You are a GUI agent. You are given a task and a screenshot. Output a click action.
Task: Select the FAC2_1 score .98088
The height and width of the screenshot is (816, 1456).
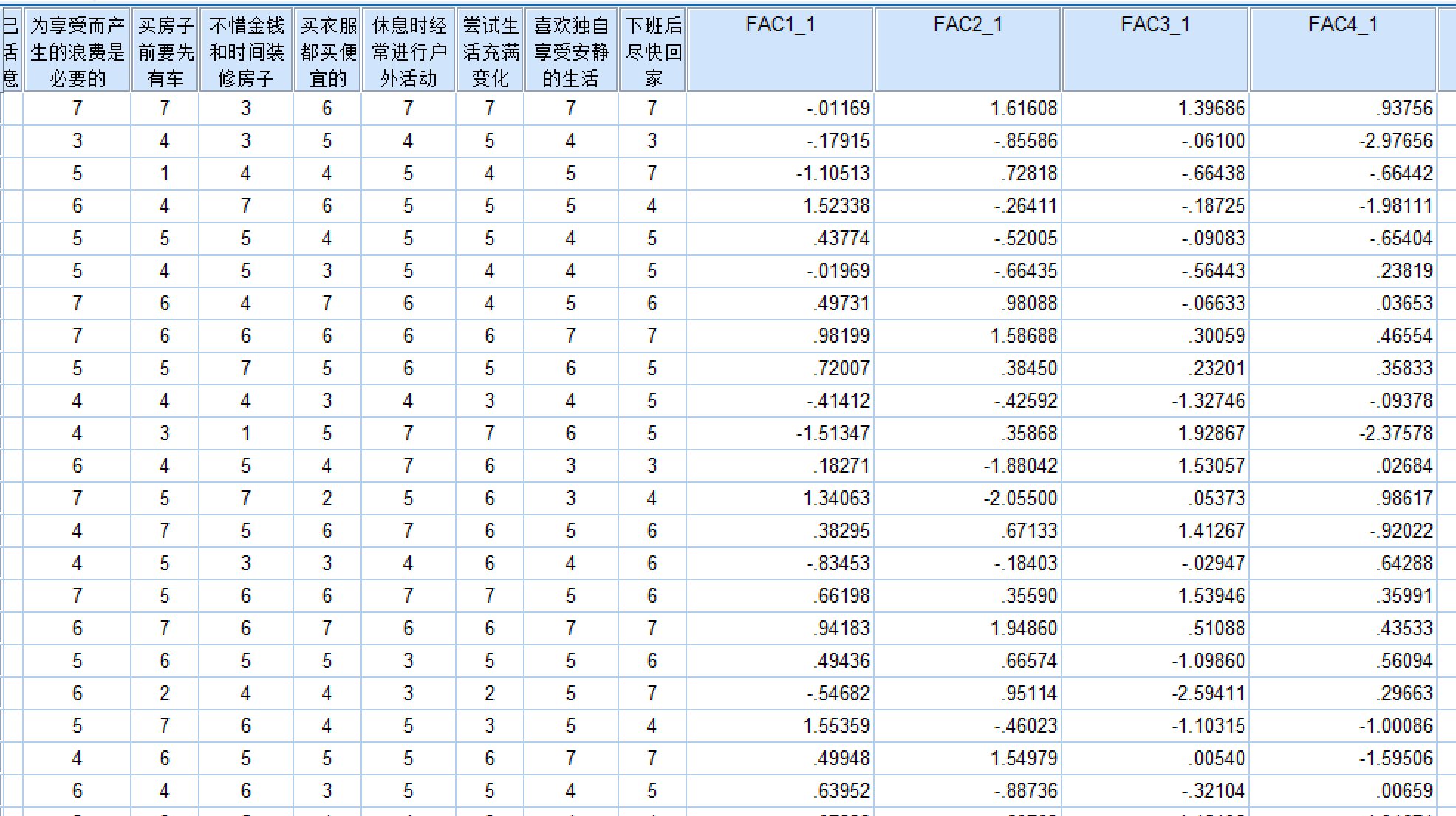[968, 304]
